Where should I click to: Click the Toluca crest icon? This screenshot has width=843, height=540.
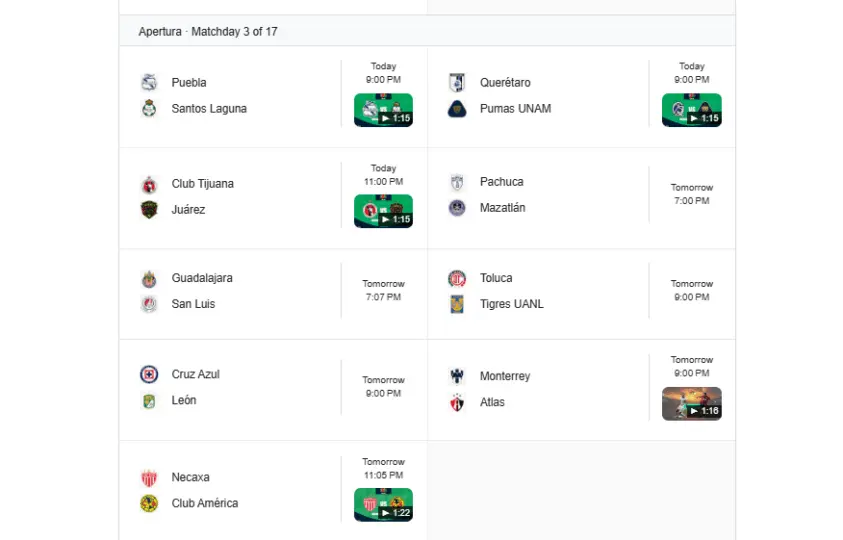pos(457,278)
